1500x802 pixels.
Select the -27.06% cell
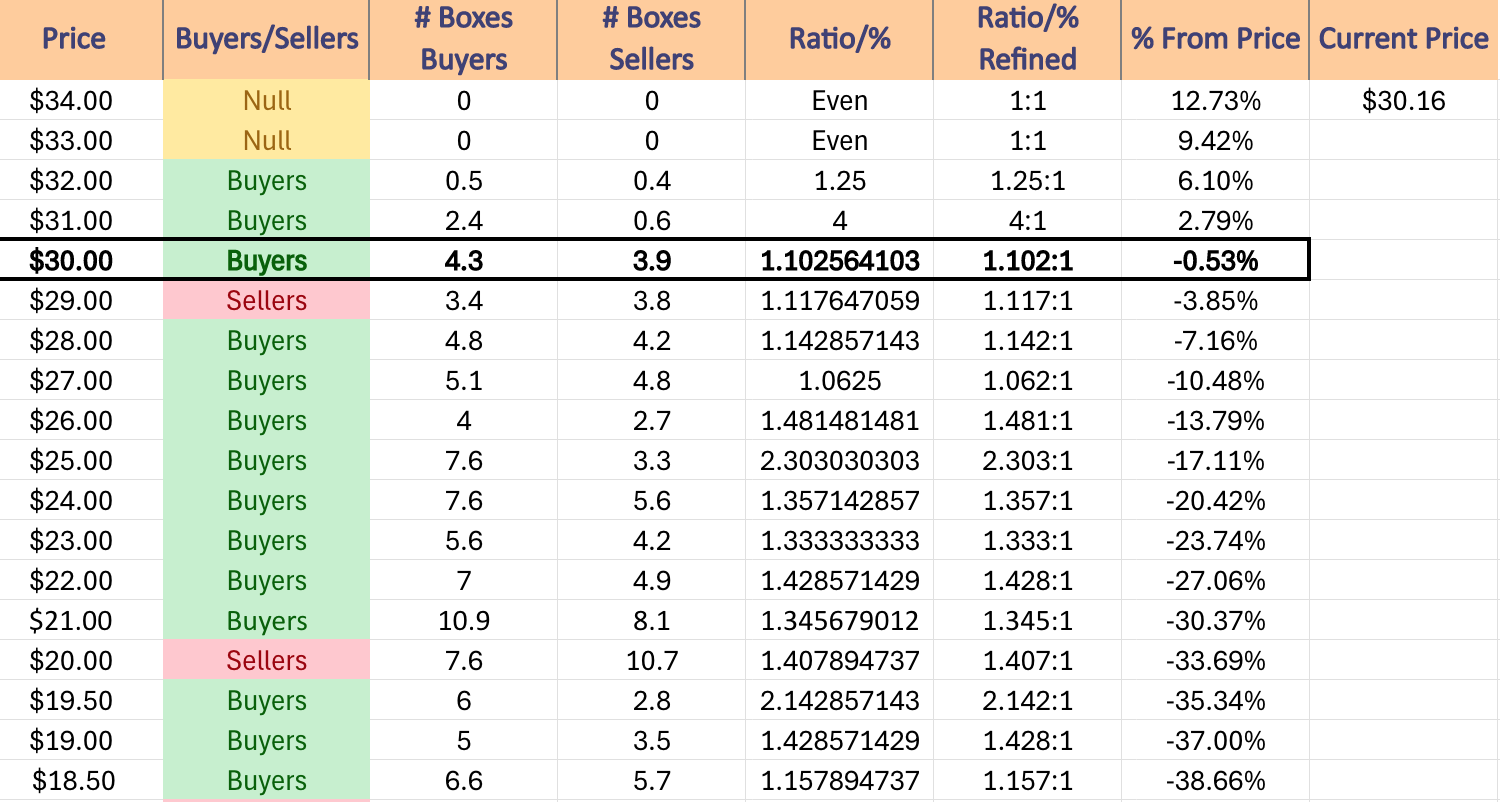(x=1215, y=580)
